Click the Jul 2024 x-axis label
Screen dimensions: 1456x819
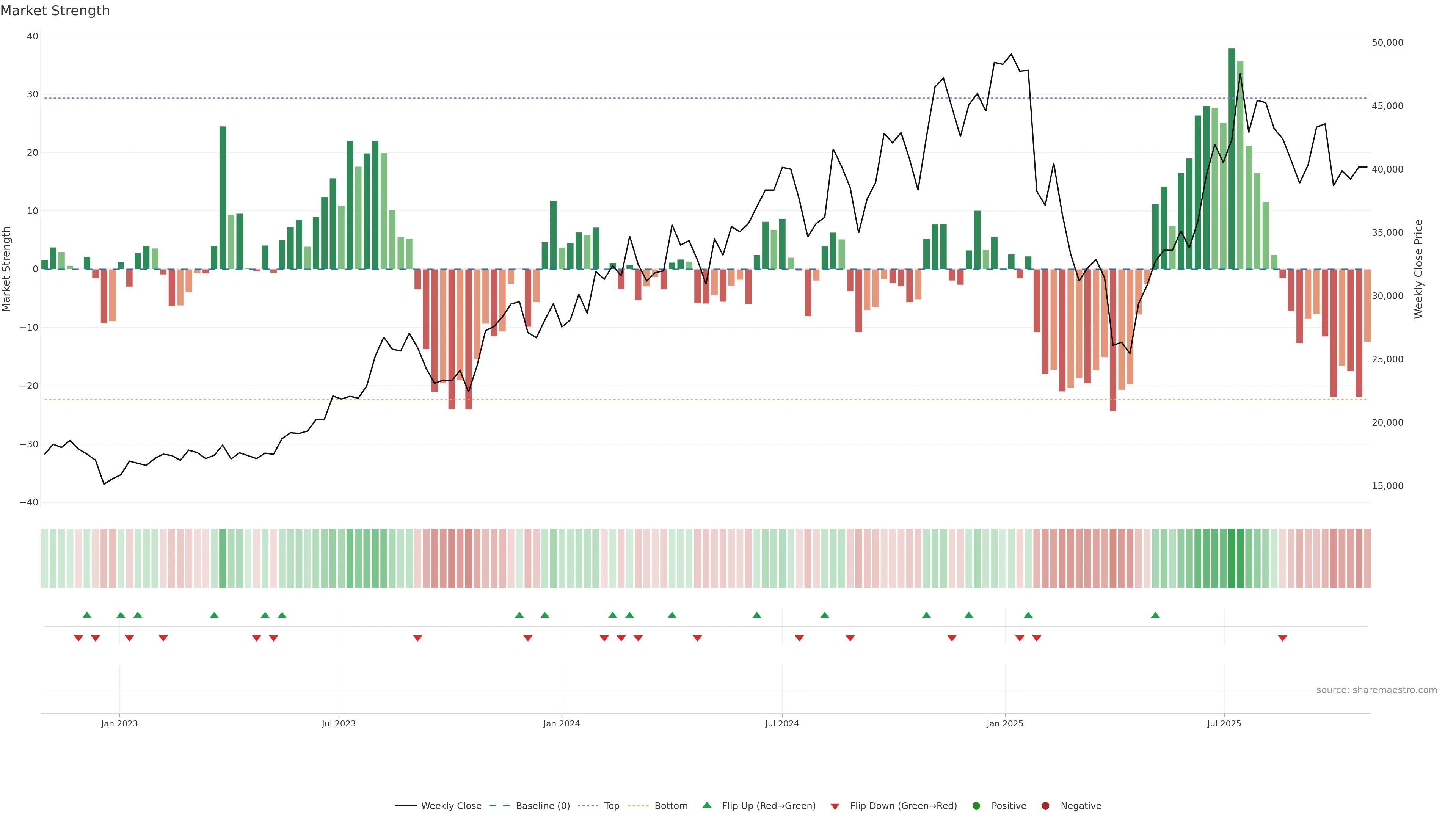tap(782, 723)
